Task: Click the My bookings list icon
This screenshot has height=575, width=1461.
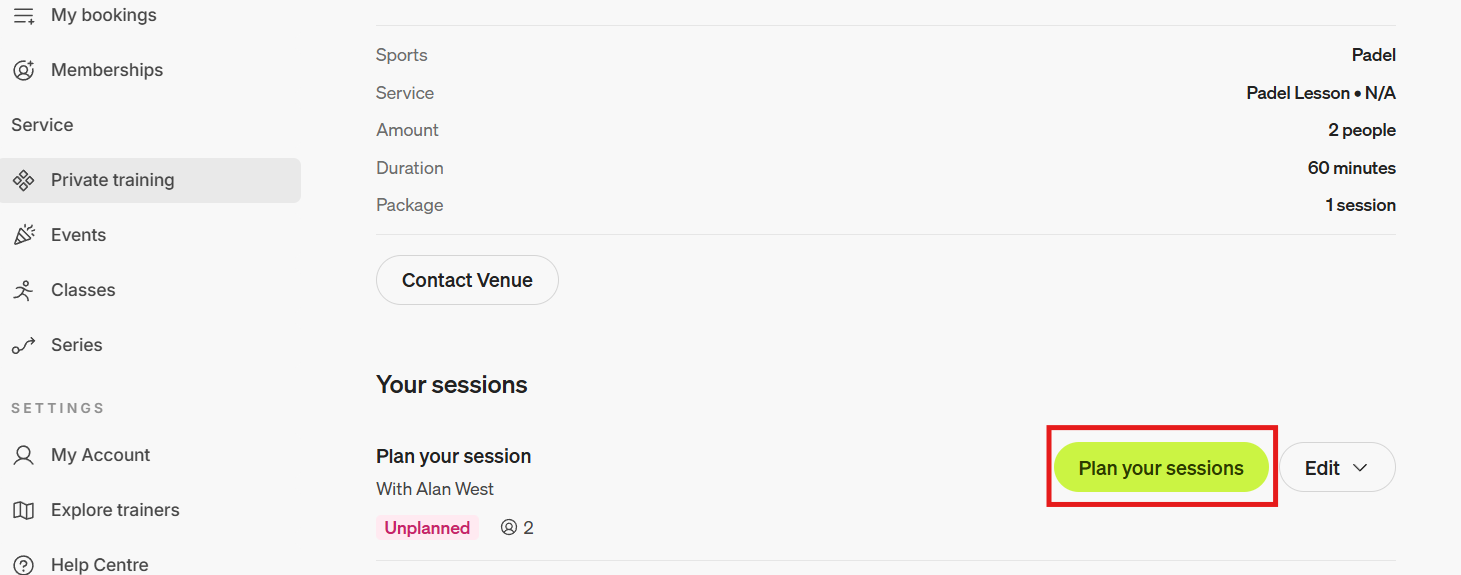Action: coord(23,16)
